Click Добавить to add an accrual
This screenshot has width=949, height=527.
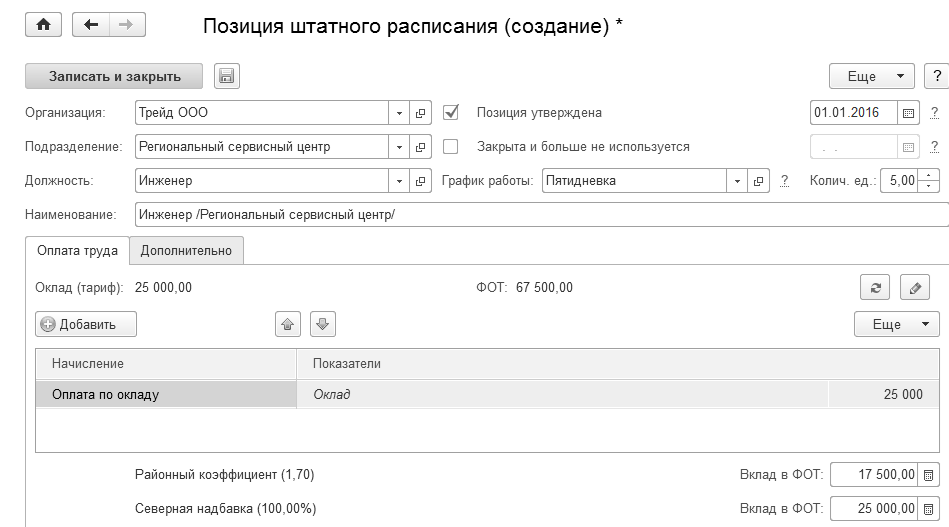pyautogui.click(x=86, y=324)
